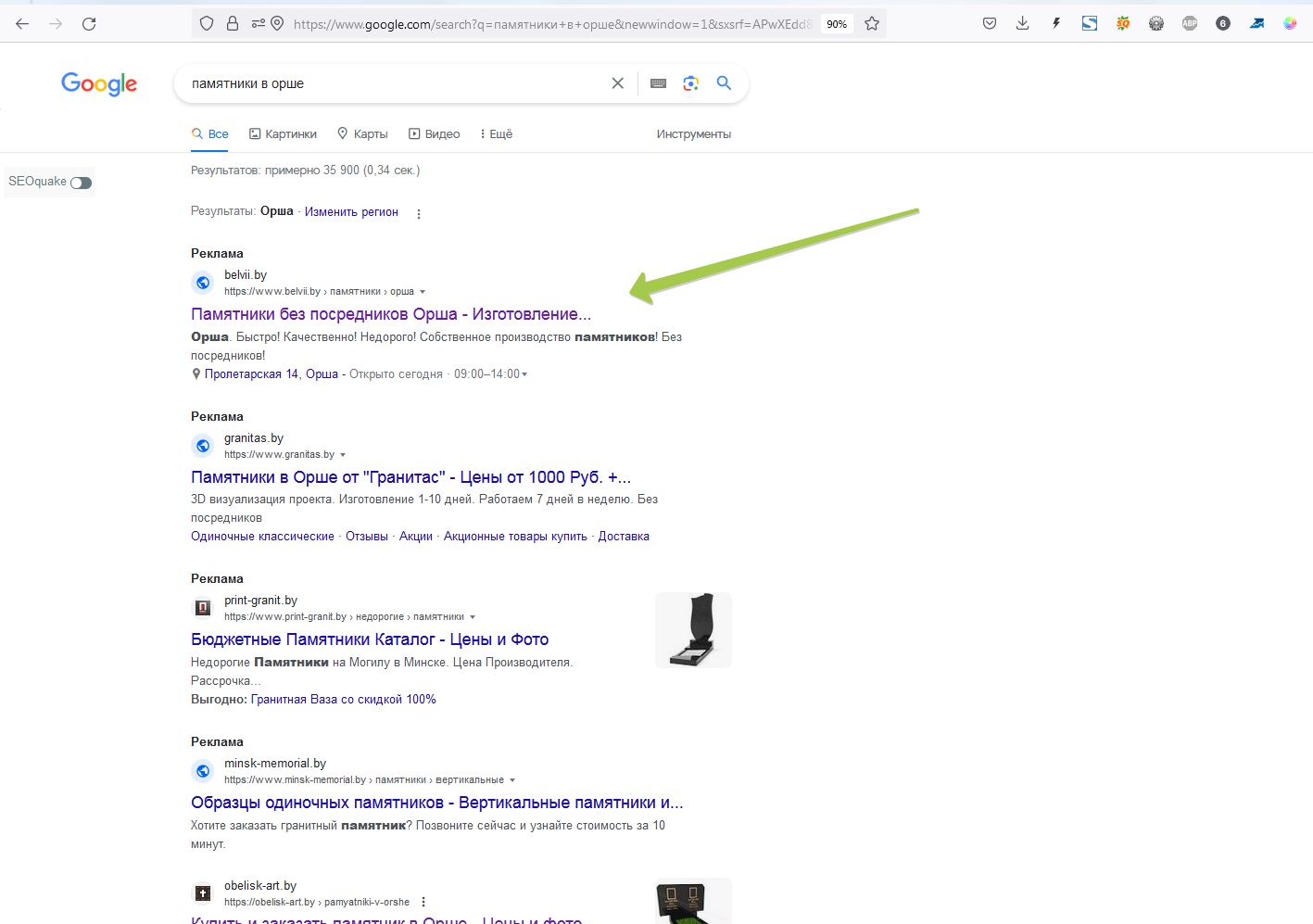Image resolution: width=1313 pixels, height=924 pixels.
Task: Select the Все search tab
Action: point(210,134)
